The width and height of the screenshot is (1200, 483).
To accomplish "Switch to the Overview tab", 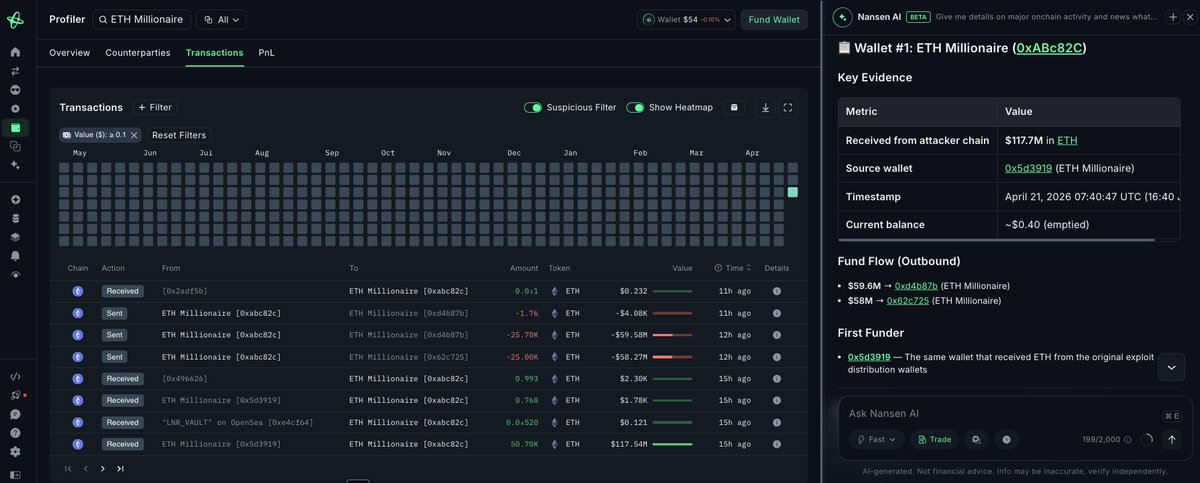I will tap(70, 52).
